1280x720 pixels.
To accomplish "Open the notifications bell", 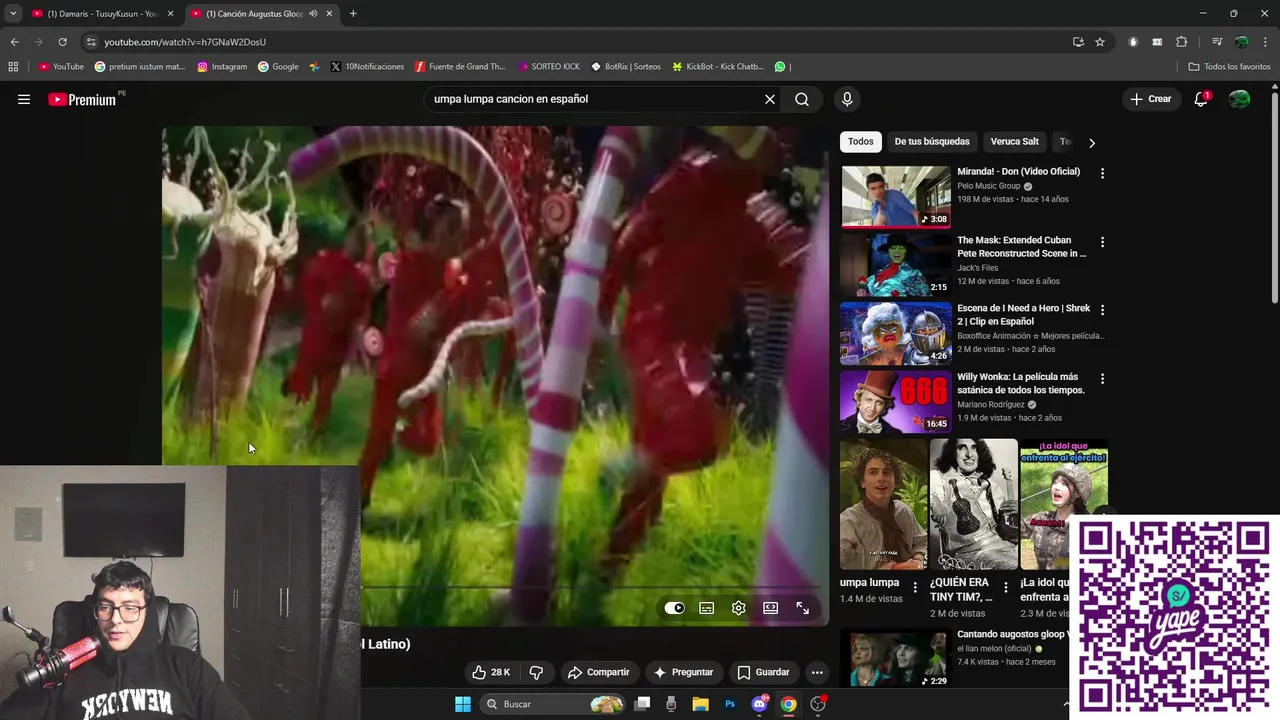I will 1201,99.
